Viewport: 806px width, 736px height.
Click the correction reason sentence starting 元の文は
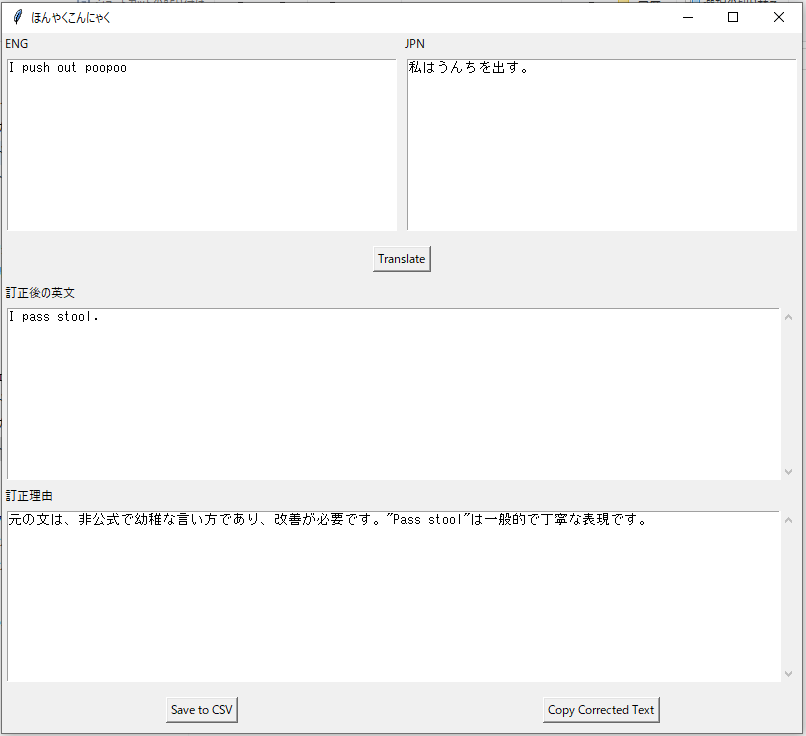point(327,520)
